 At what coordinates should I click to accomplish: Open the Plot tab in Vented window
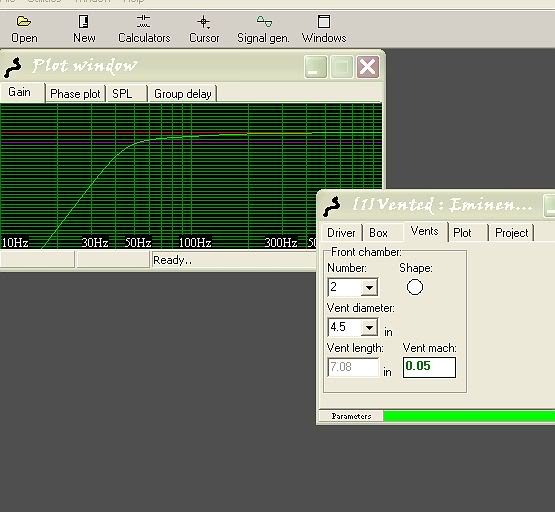tap(468, 233)
